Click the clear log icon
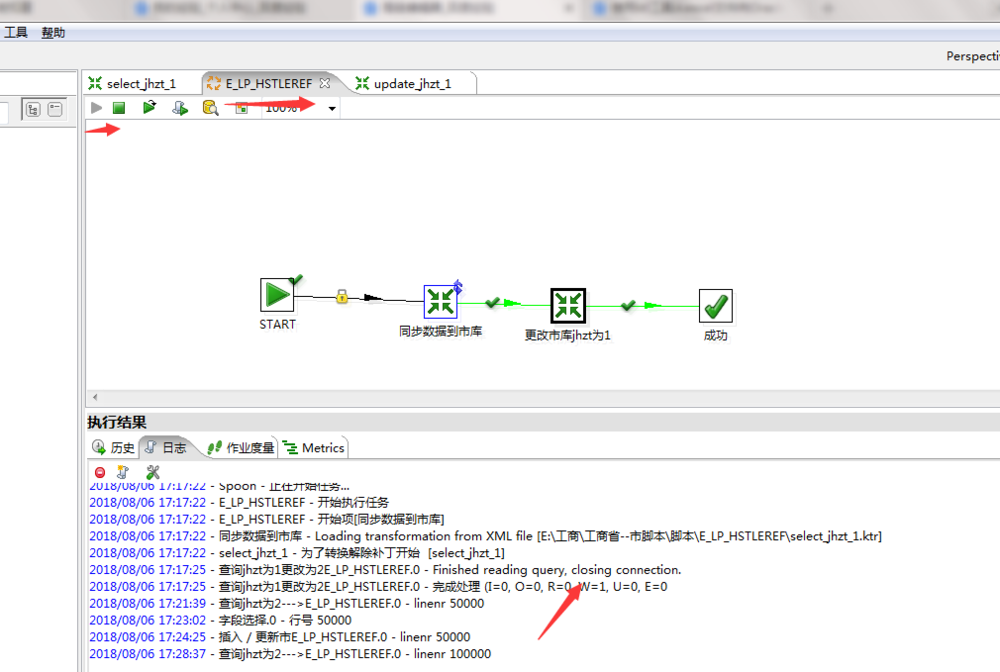 point(123,472)
